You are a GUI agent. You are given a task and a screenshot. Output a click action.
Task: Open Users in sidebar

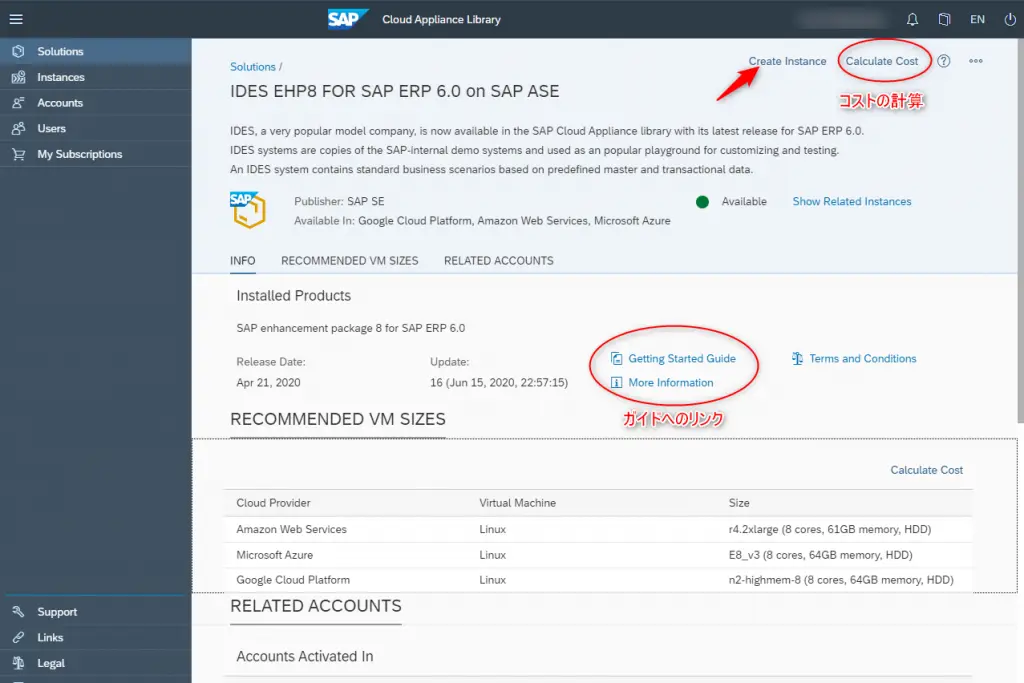tap(95, 128)
